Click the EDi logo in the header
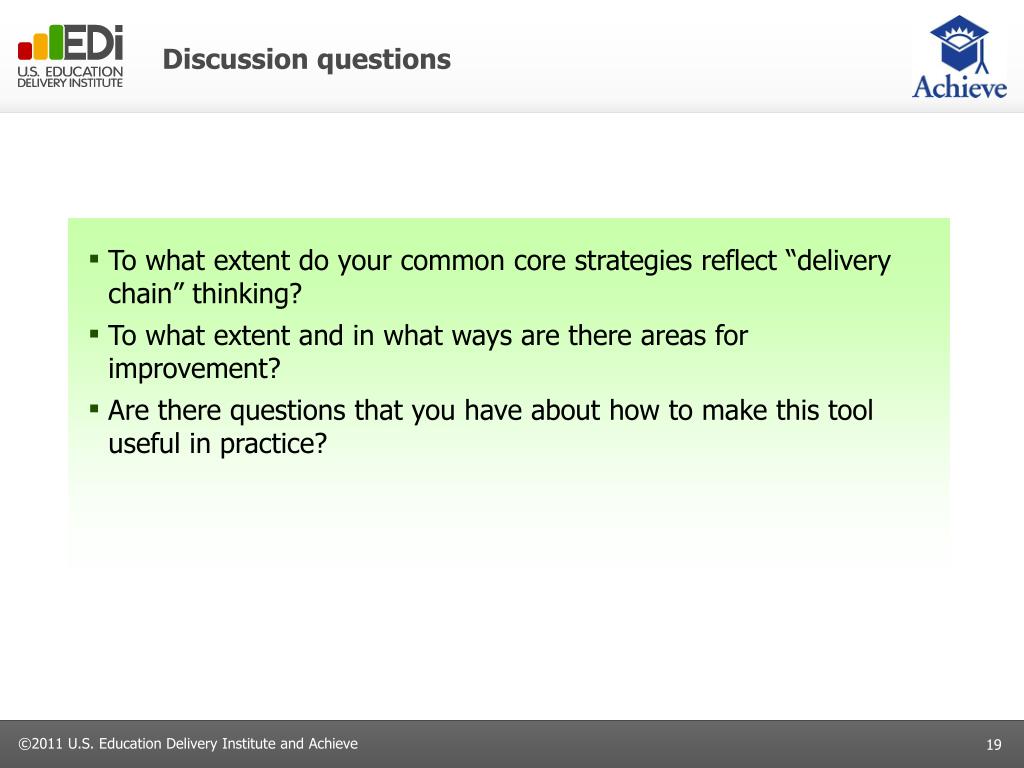The height and width of the screenshot is (768, 1024). pyautogui.click(x=70, y=56)
